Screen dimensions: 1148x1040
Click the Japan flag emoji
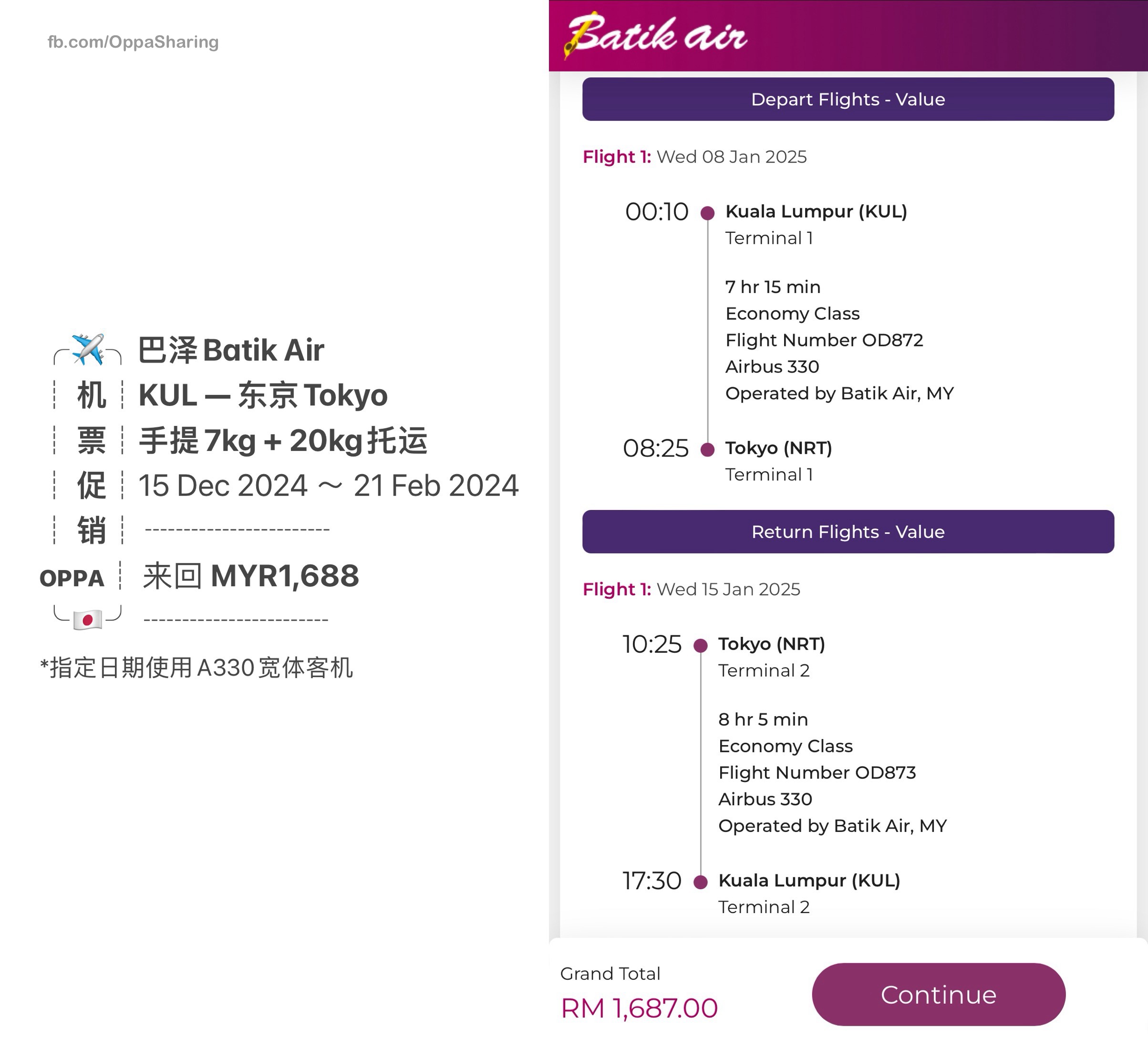pos(88,619)
